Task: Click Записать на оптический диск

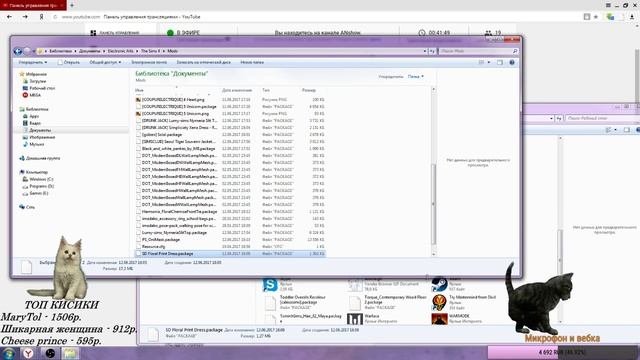Action: pyautogui.click(x=203, y=62)
